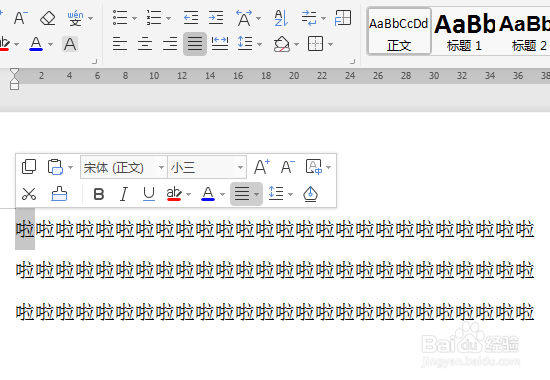Click the show/hide paragraph marks icon
550x380 pixels.
pyautogui.click(x=309, y=18)
